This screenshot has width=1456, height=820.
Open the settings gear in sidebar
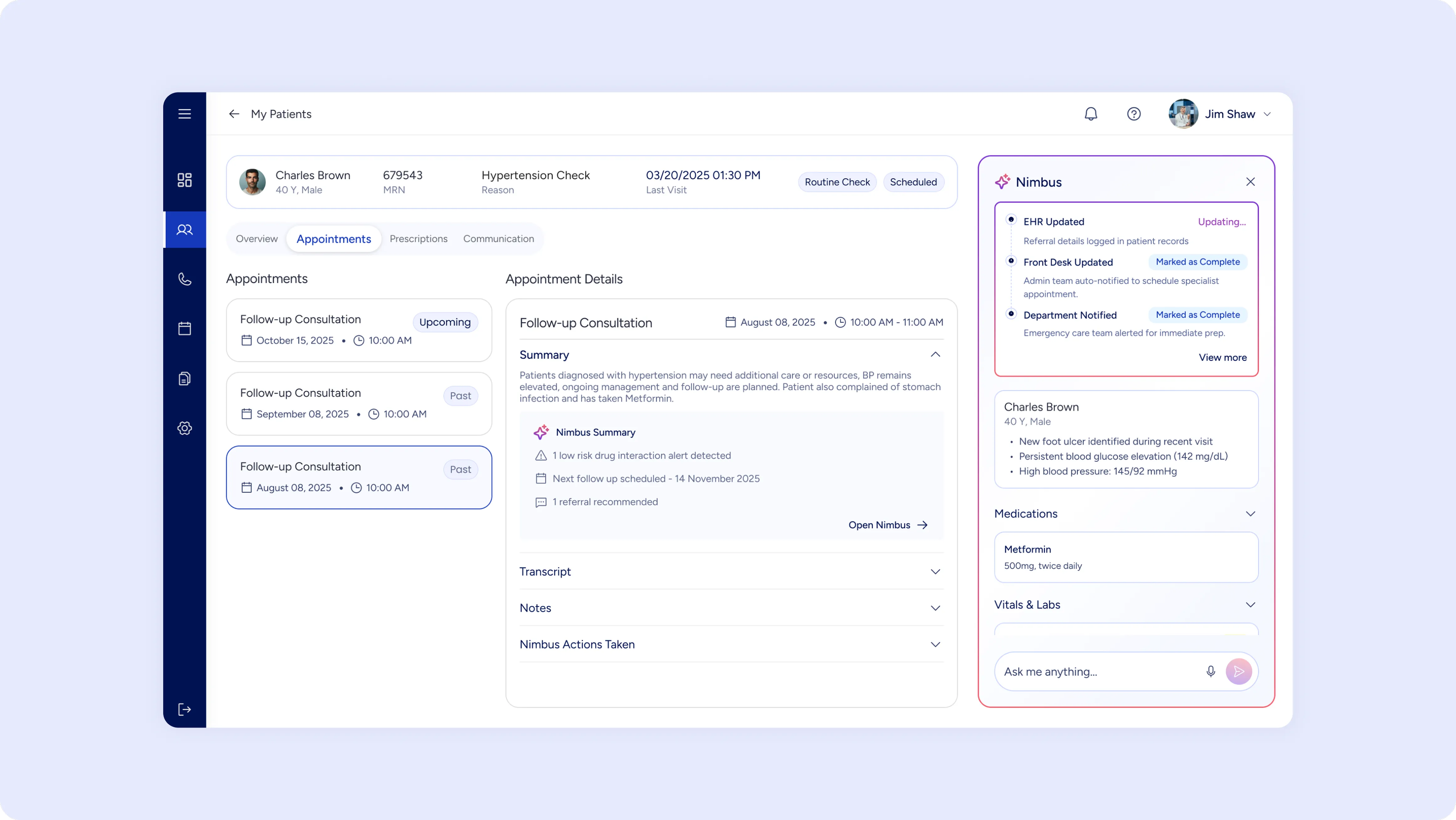(184, 428)
